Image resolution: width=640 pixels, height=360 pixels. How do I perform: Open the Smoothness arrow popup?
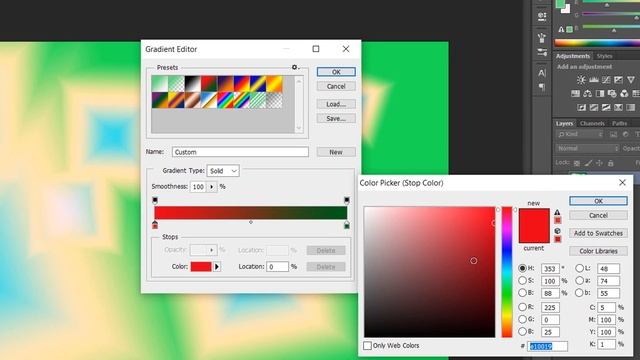(x=211, y=187)
